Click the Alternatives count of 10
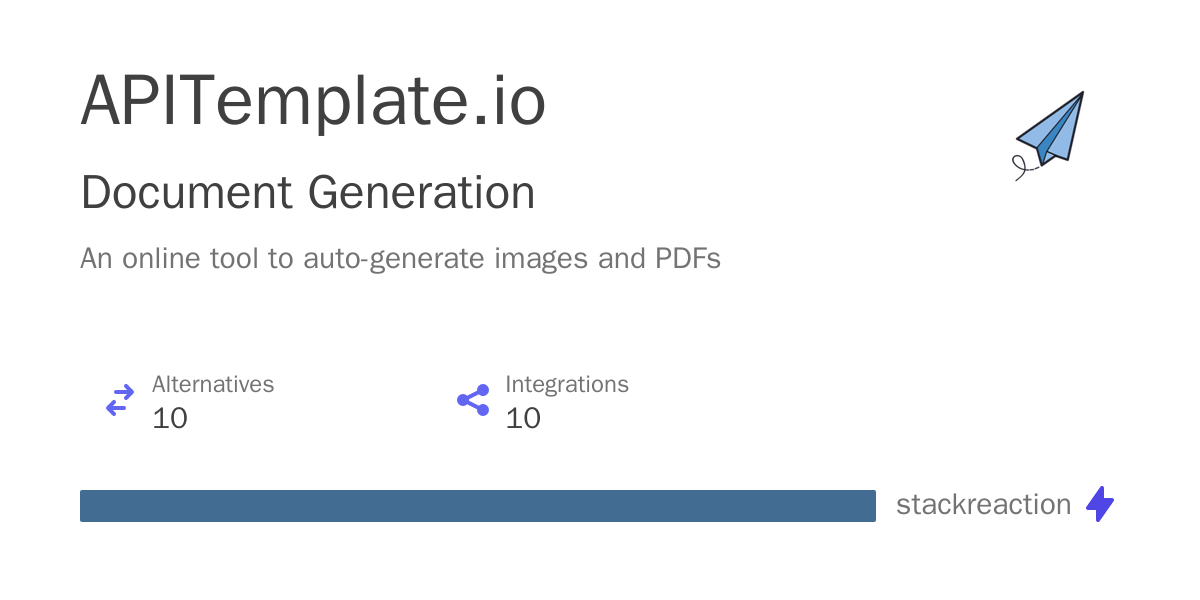Viewport: 1200px width, 600px height. pyautogui.click(x=170, y=418)
